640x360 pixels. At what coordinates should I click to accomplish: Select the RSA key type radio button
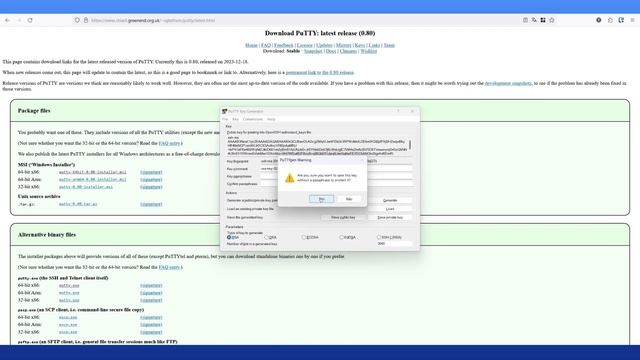[x=229, y=237]
